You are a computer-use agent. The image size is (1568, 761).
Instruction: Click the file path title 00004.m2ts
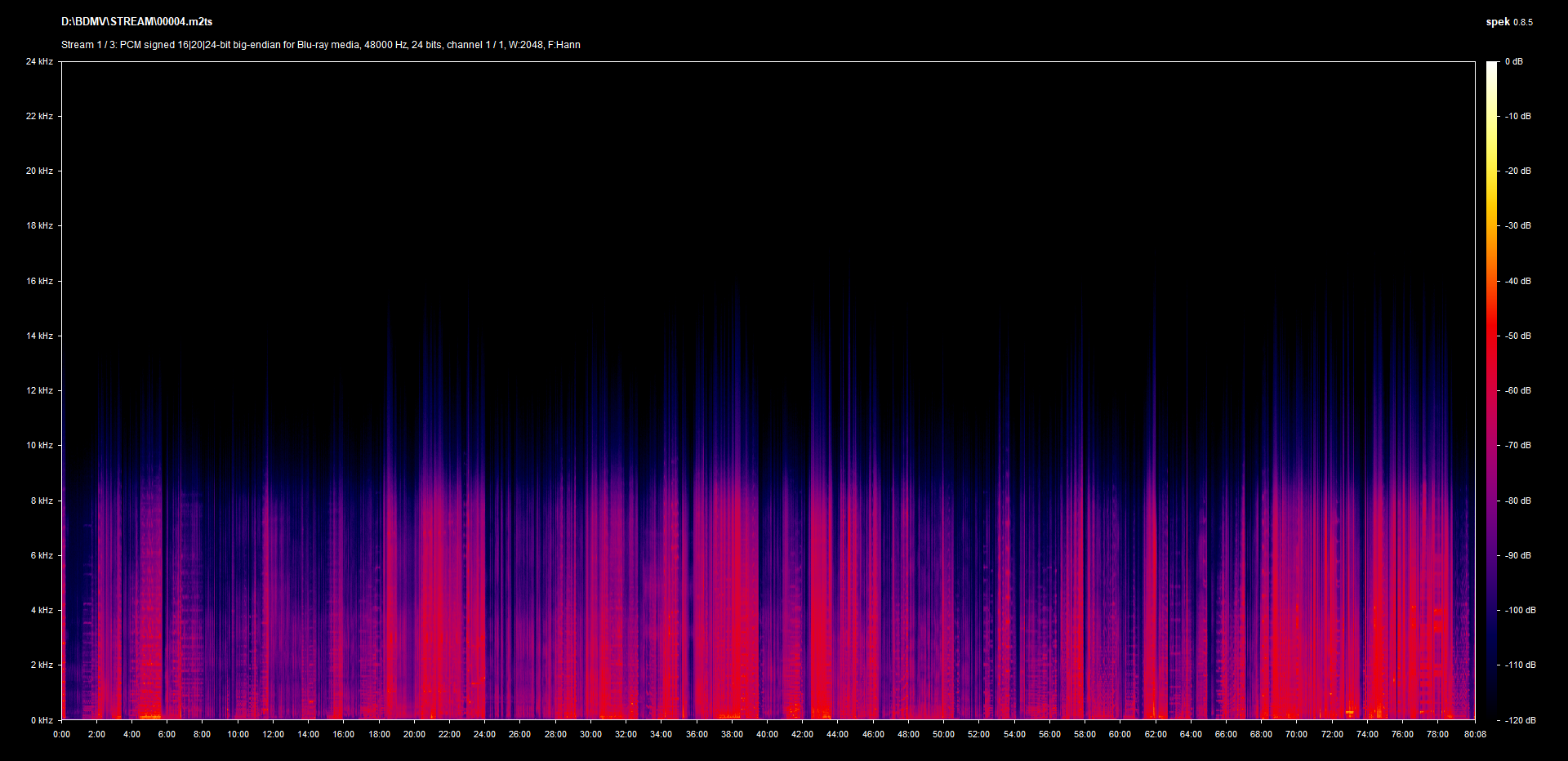click(136, 22)
